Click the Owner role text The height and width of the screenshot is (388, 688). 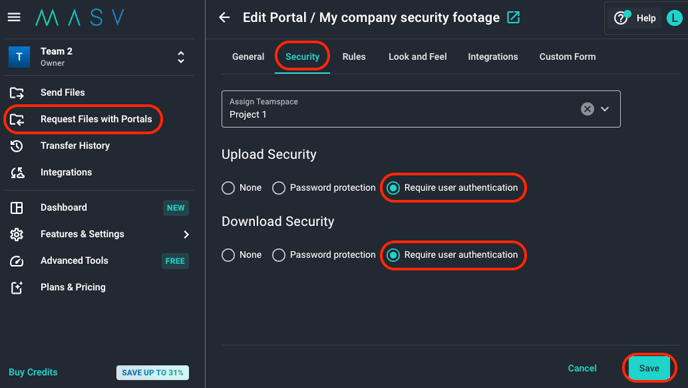[52, 63]
